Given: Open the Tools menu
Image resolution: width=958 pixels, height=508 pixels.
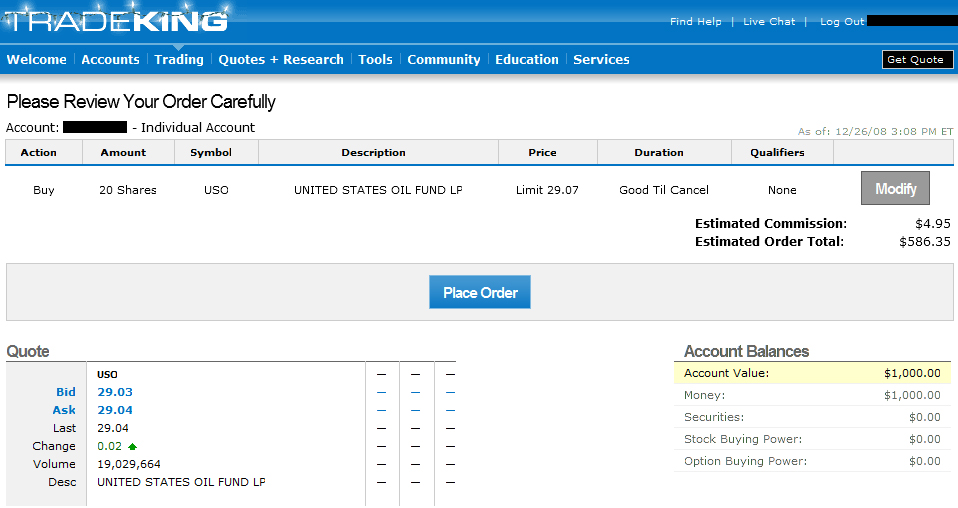Looking at the screenshot, I should [x=375, y=59].
